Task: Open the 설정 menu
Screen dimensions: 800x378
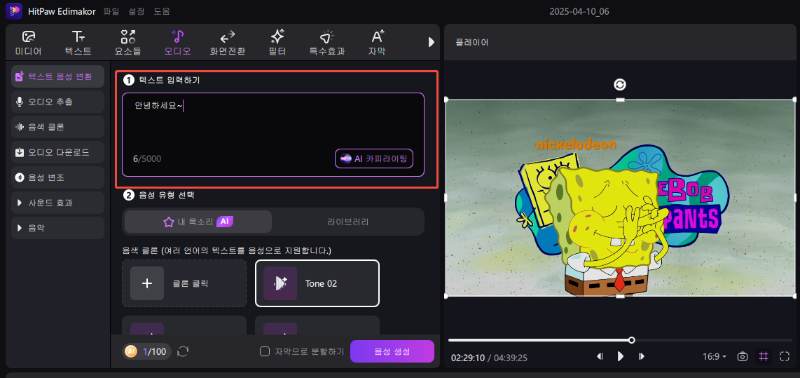Action: point(136,11)
